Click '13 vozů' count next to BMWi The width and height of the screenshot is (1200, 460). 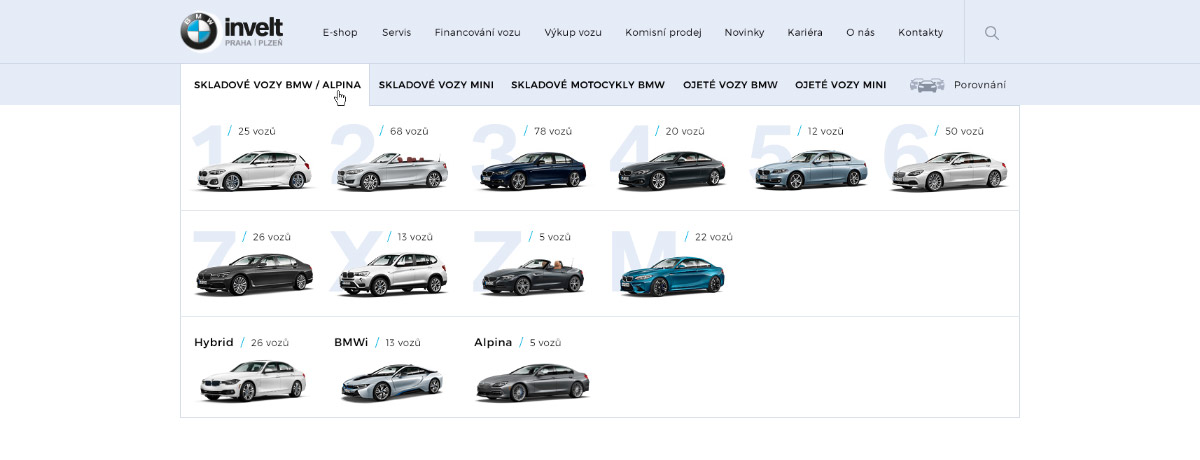[403, 343]
